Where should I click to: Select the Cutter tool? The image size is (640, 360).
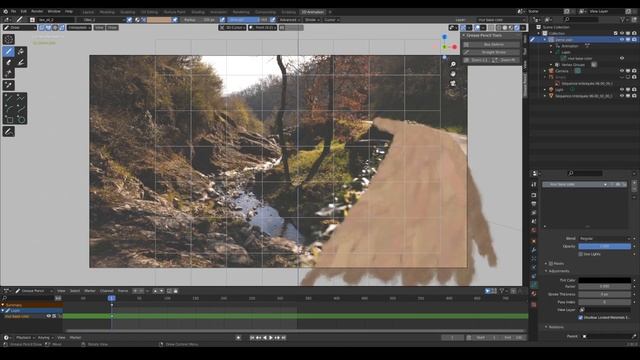click(x=9, y=73)
